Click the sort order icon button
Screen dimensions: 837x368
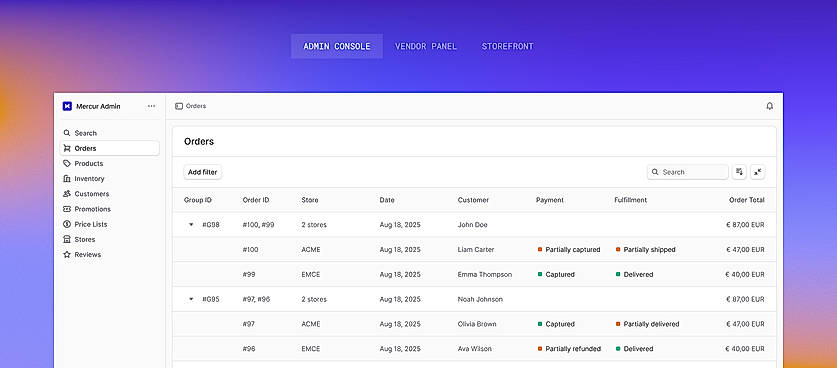pos(739,172)
